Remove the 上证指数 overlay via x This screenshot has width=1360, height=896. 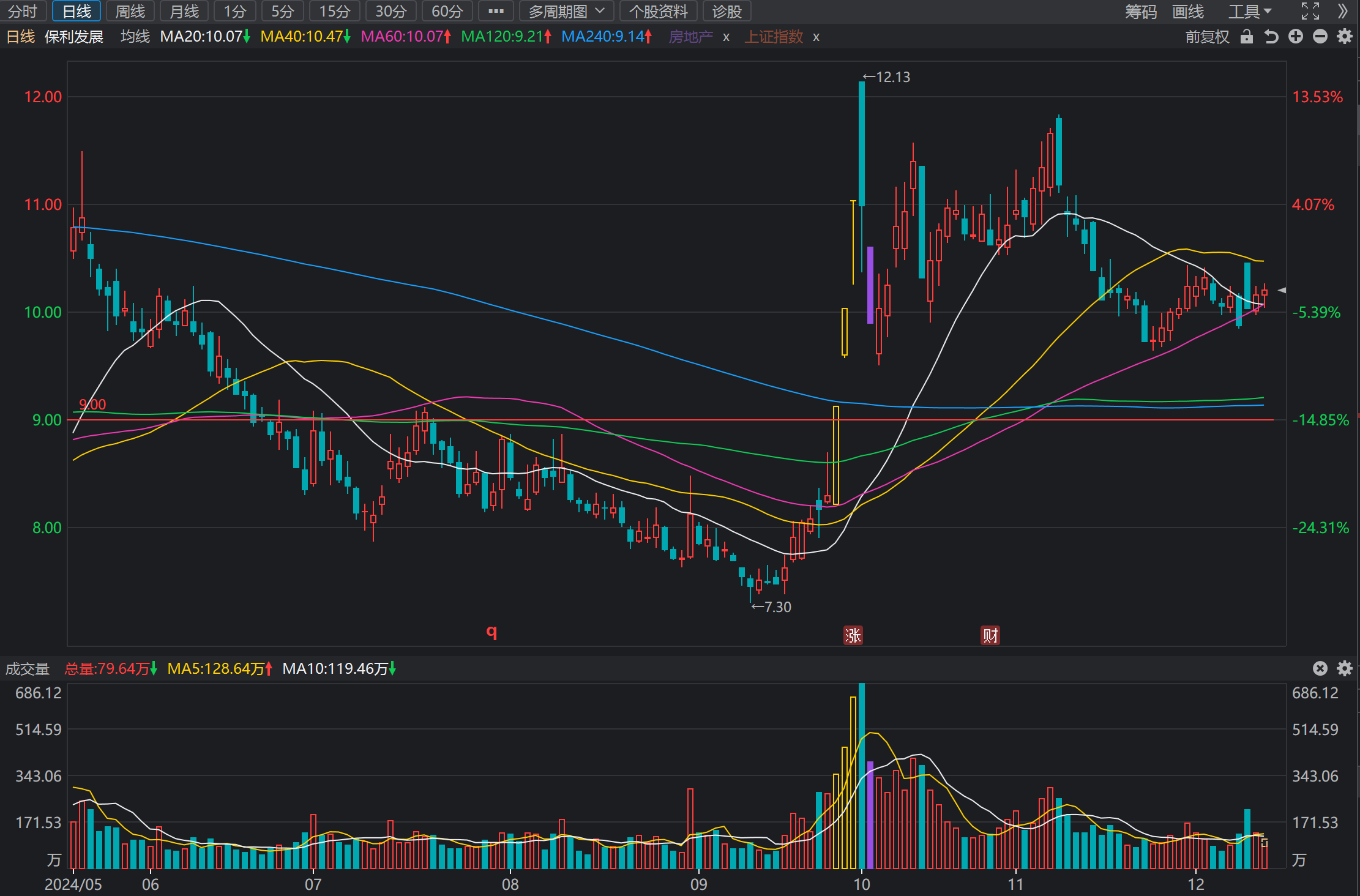816,37
